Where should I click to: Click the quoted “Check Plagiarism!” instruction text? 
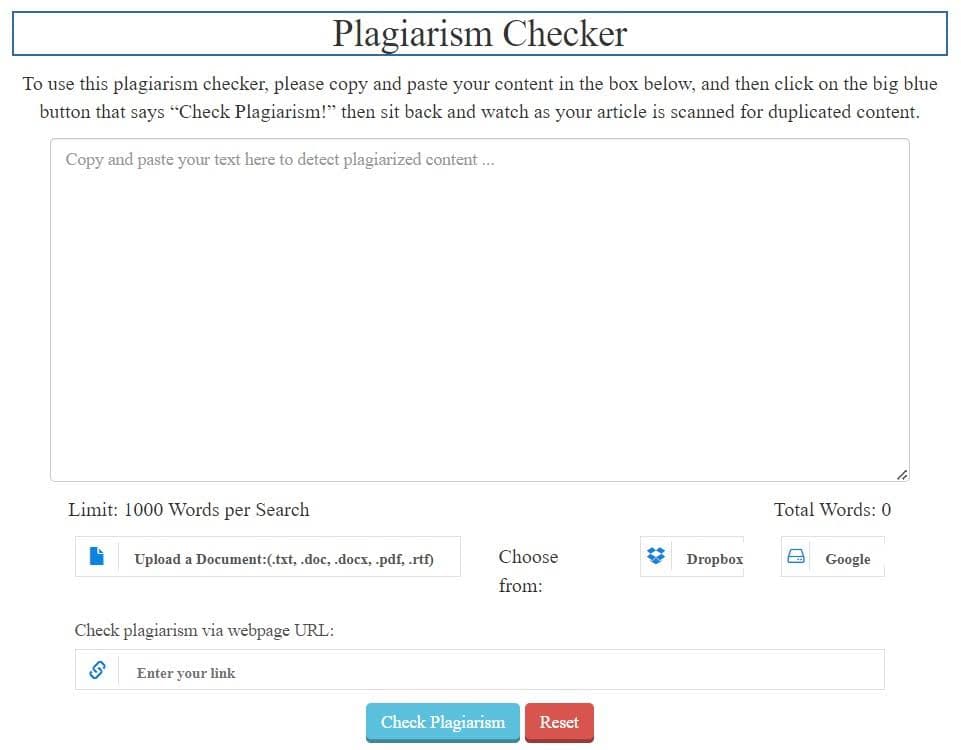(x=258, y=112)
